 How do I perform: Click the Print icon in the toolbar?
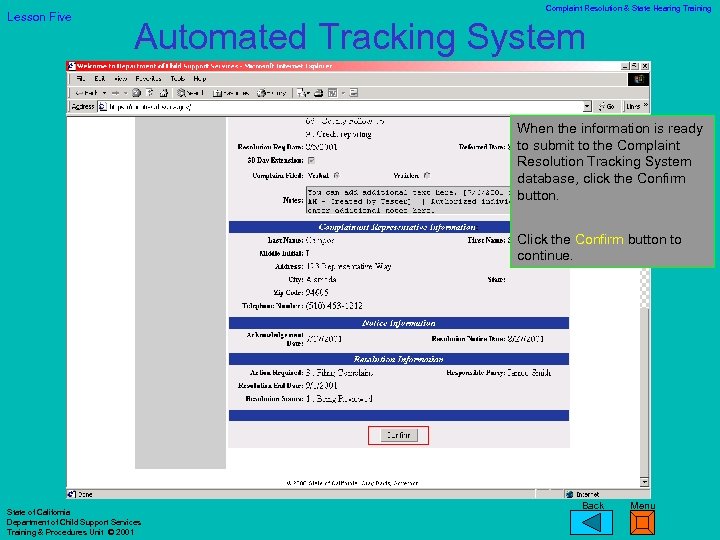coord(319,93)
